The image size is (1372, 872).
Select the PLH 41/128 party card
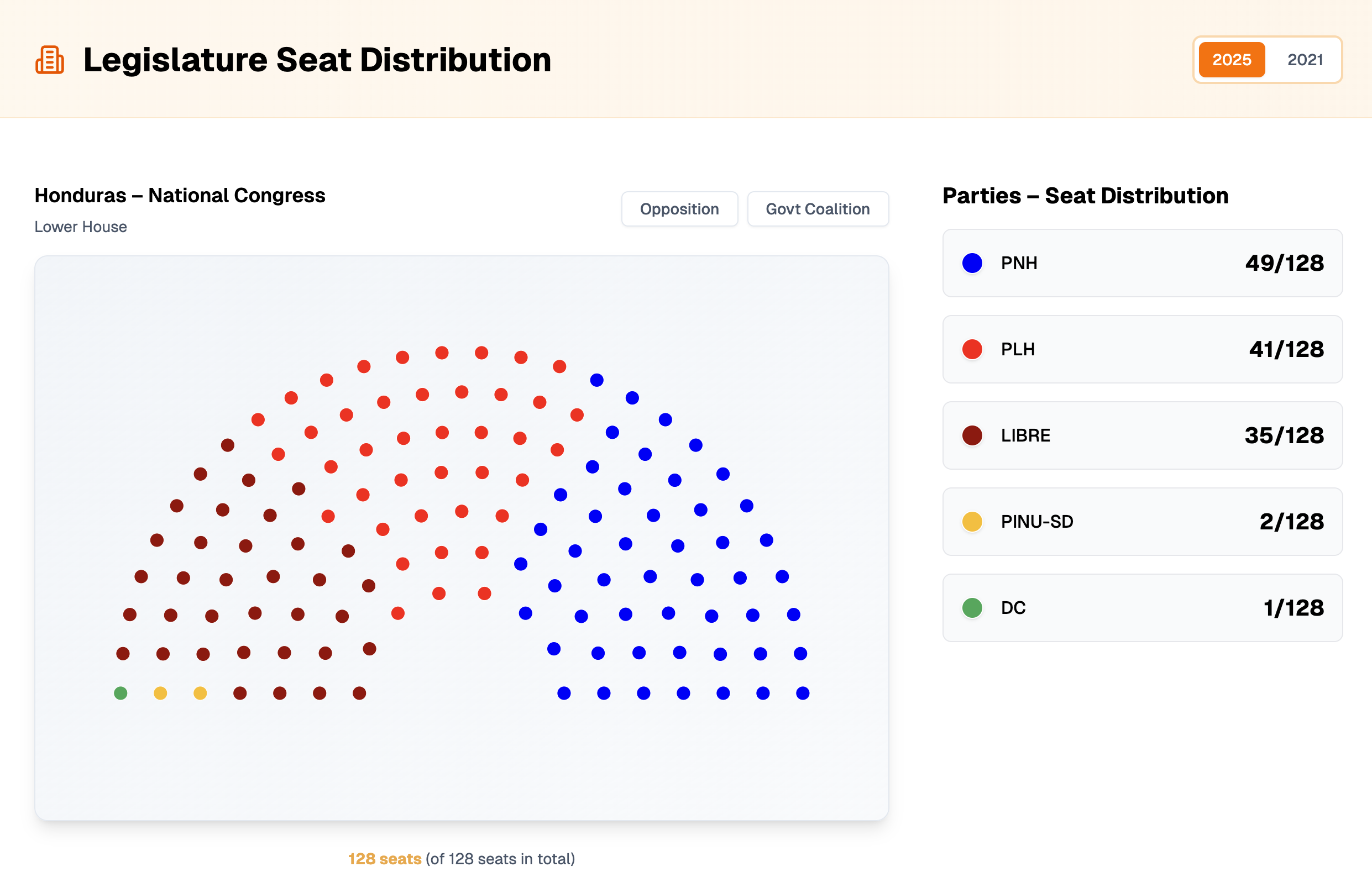tap(1142, 349)
